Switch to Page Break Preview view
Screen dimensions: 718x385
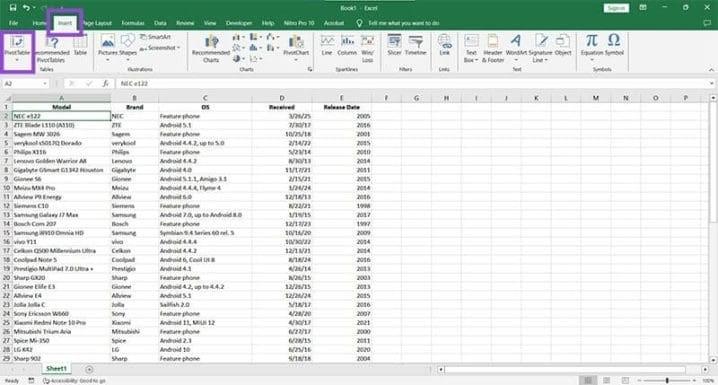point(625,380)
